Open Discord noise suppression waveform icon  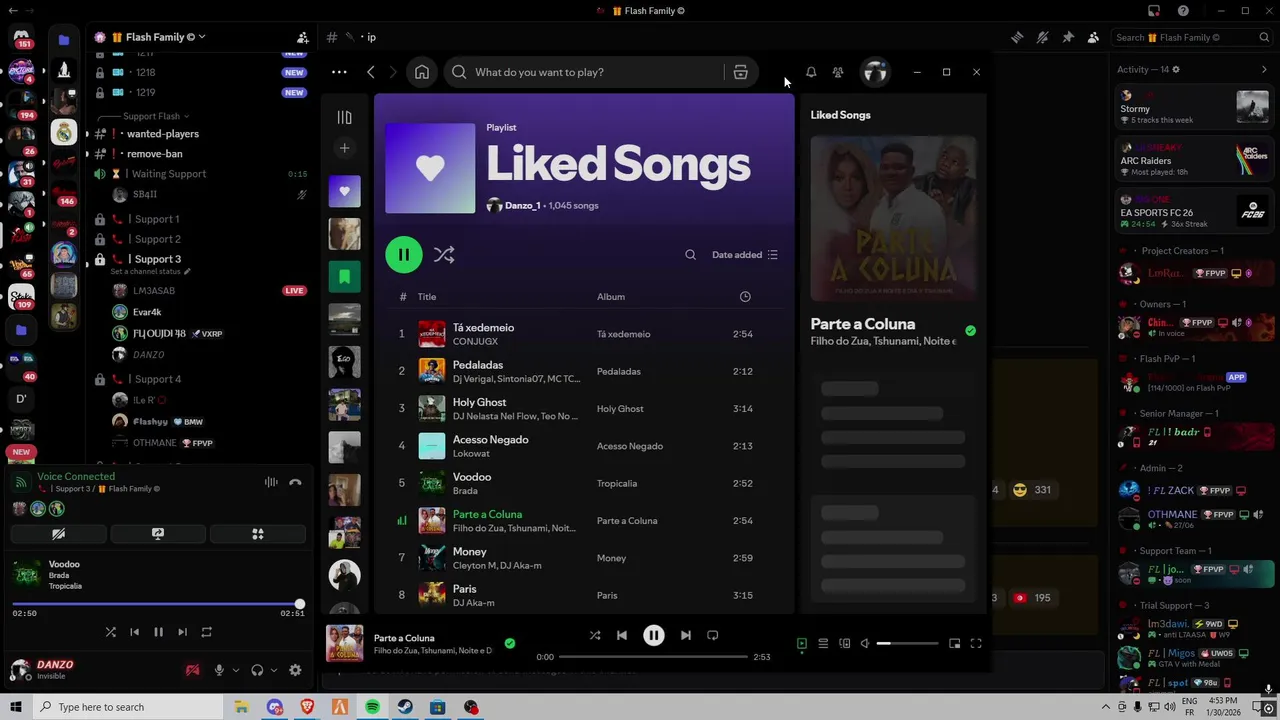coord(271,482)
